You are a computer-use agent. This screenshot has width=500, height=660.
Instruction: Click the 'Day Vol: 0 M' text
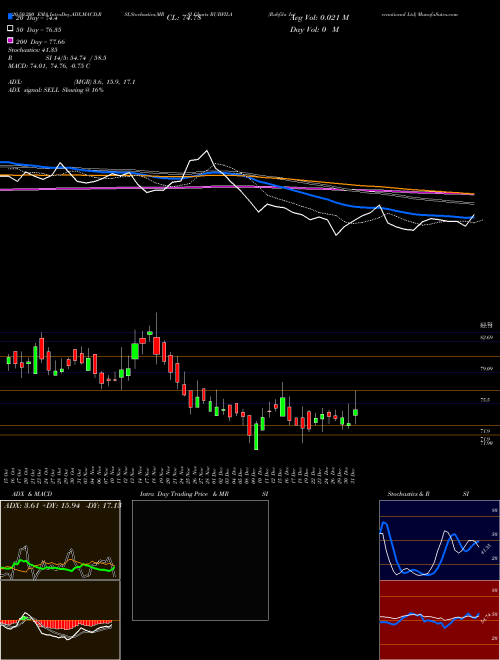click(314, 29)
